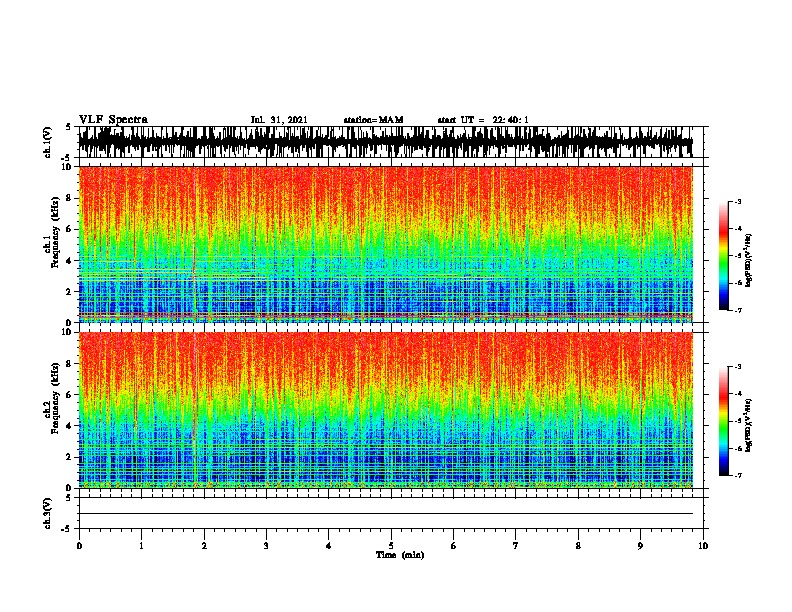Click the ch.1 frequency tick "8"
792x612 pixels.
click(70, 198)
